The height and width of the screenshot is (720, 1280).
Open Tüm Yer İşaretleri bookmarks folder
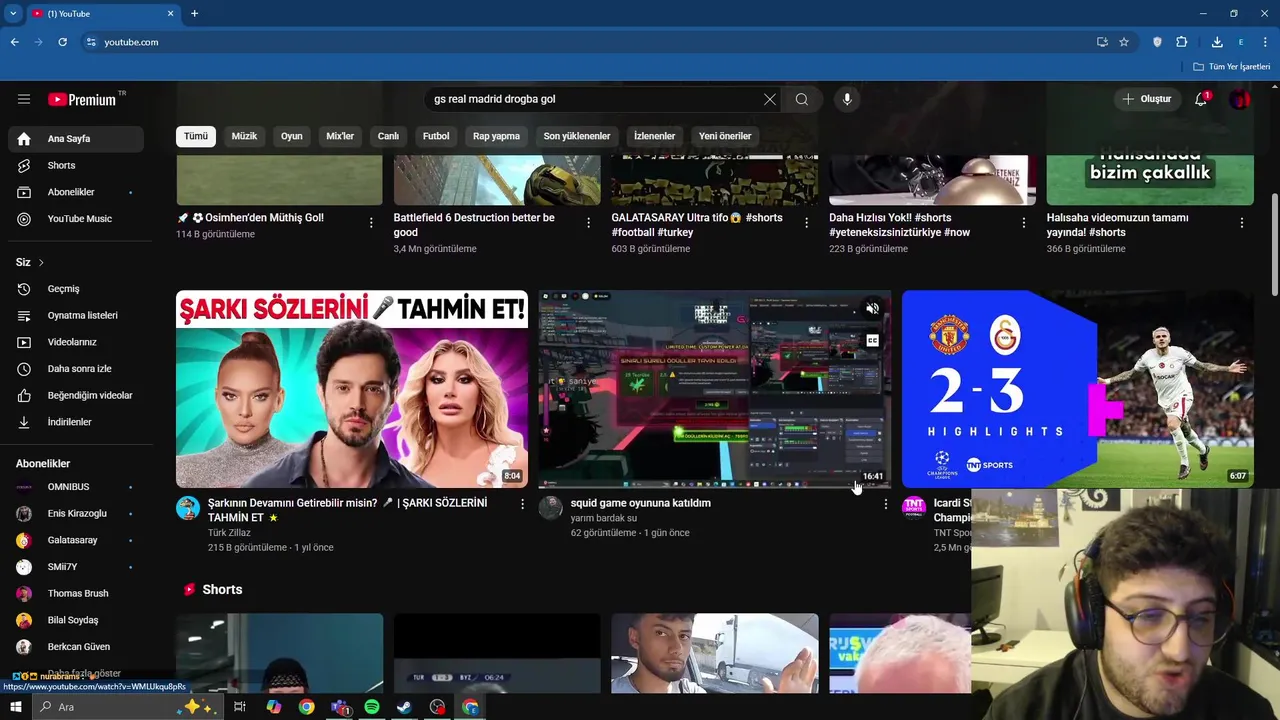1232,66
